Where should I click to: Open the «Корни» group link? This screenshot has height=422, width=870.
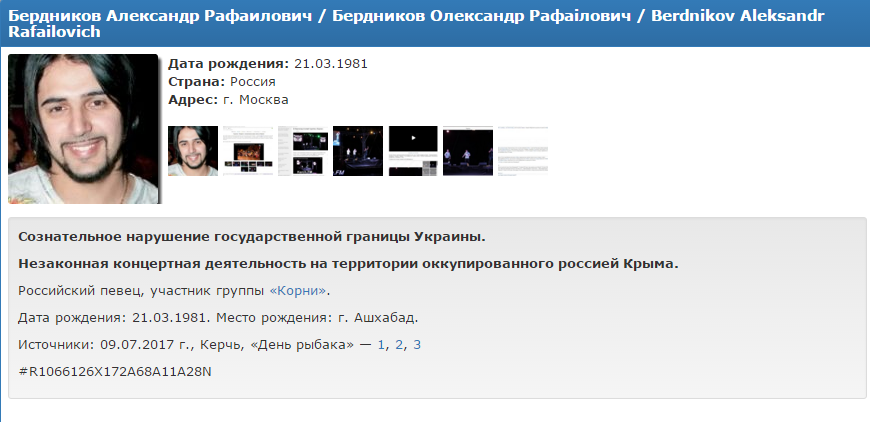(297, 291)
